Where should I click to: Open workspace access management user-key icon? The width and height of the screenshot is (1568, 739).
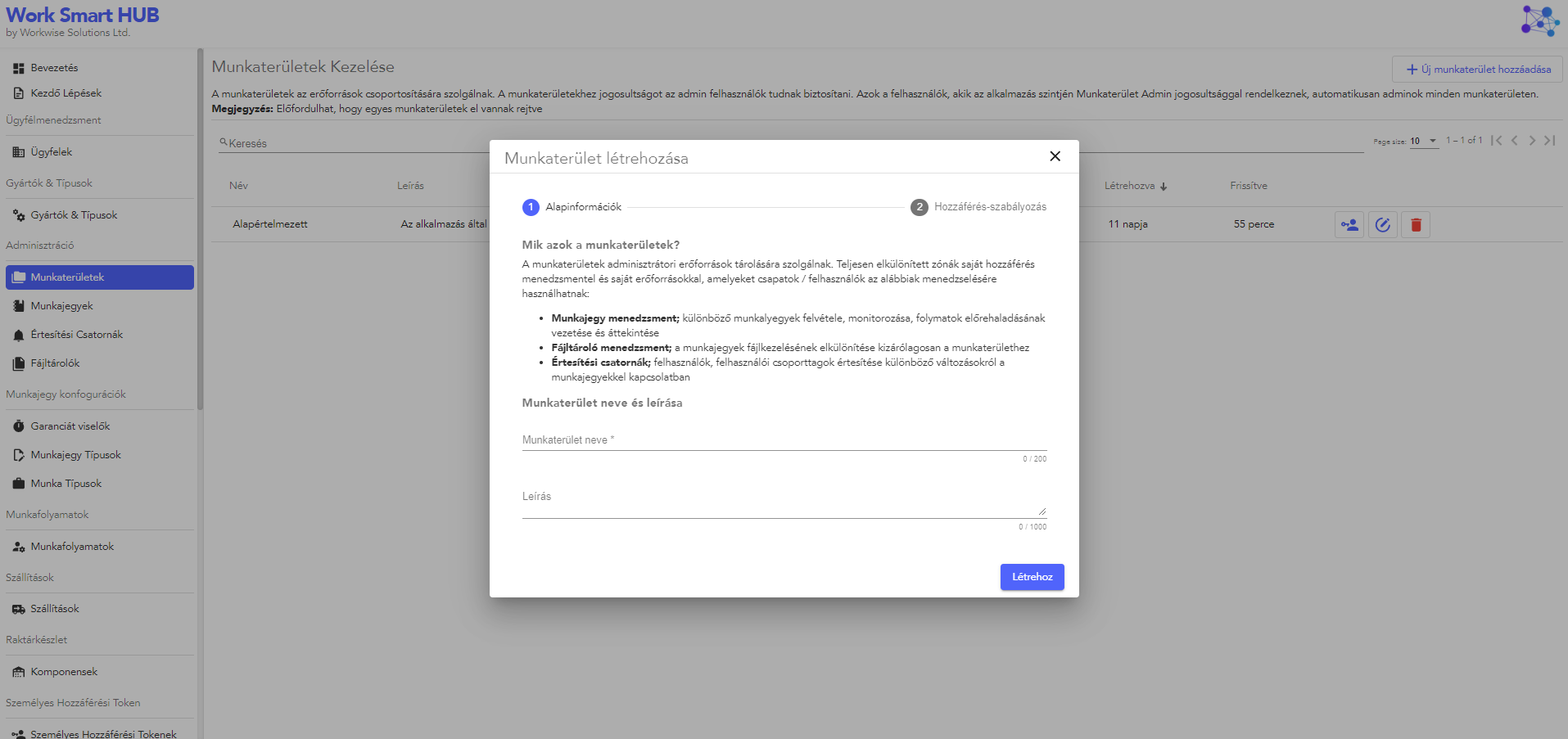(1349, 224)
